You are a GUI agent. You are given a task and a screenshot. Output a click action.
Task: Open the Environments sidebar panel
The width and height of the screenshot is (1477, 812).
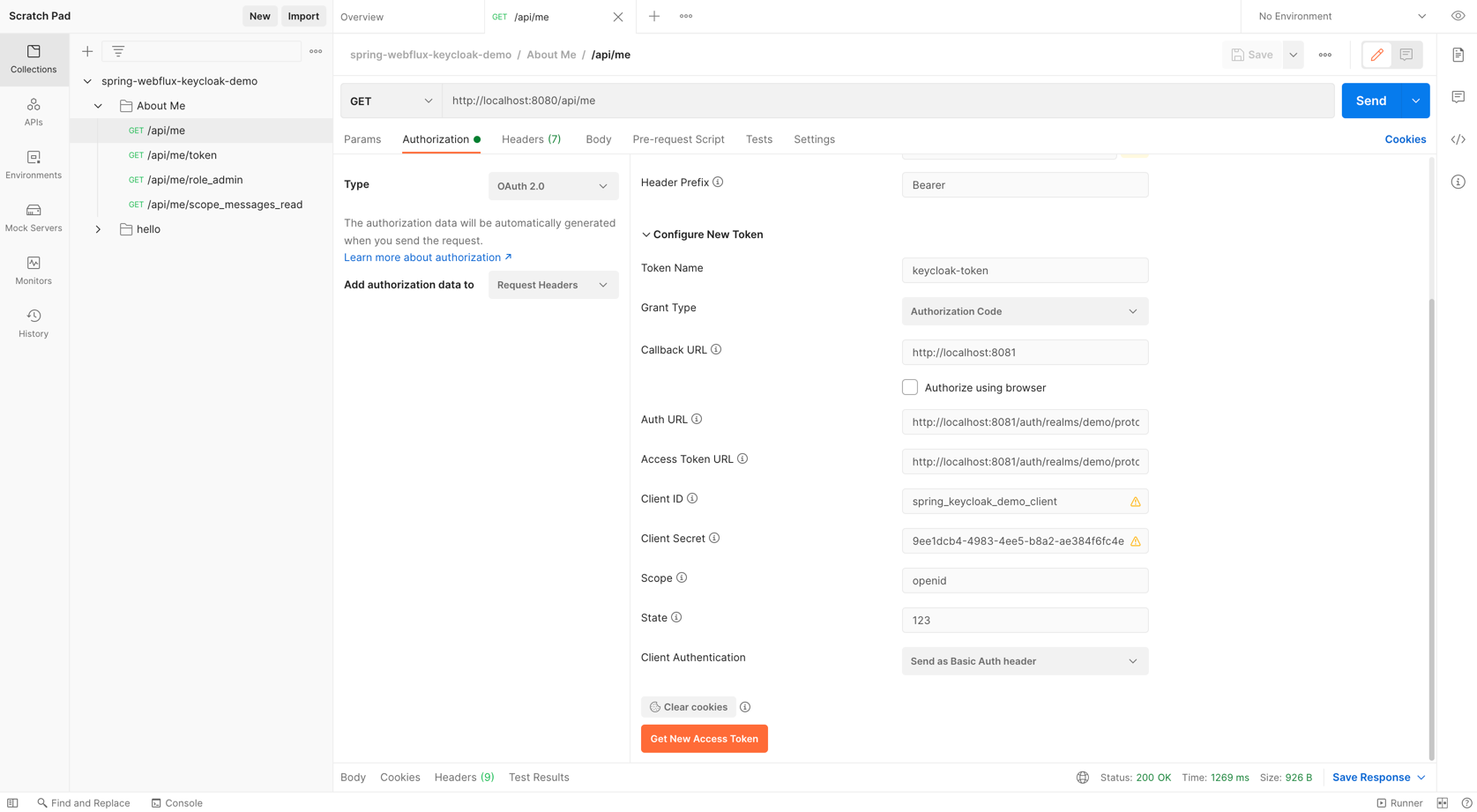34,165
